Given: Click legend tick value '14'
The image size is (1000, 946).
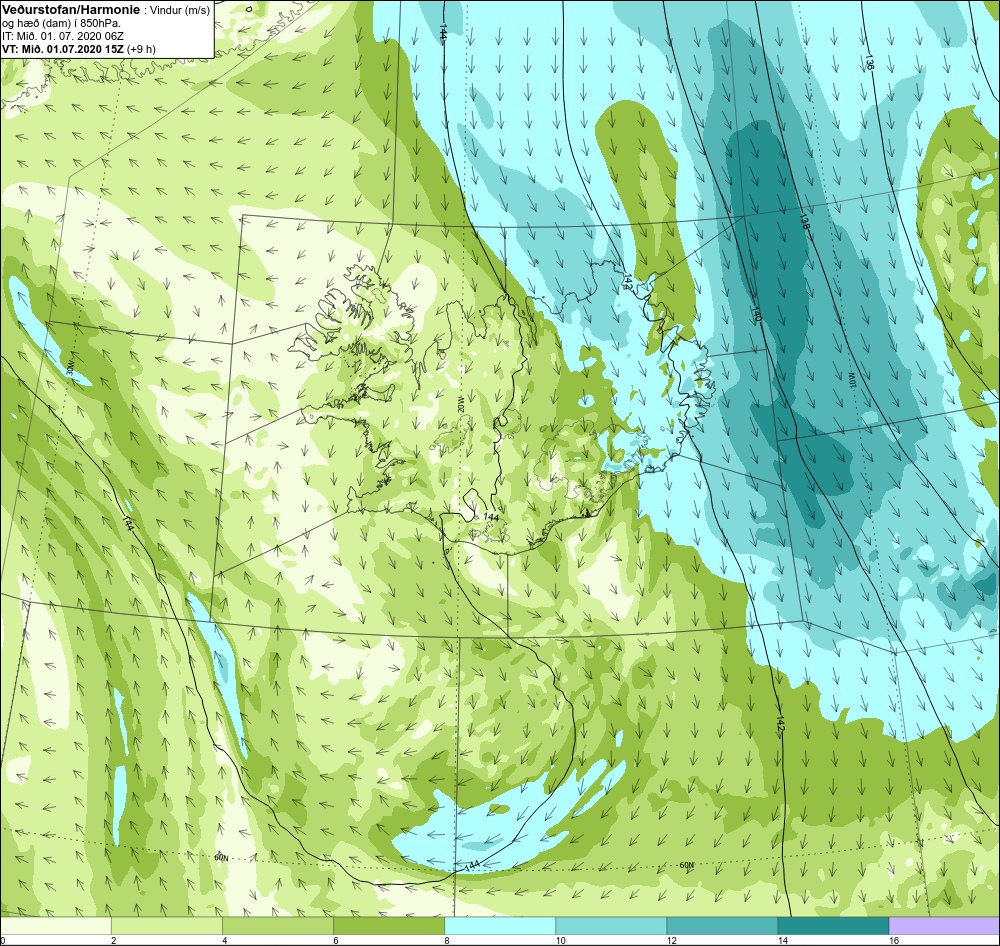Looking at the screenshot, I should coord(782,940).
